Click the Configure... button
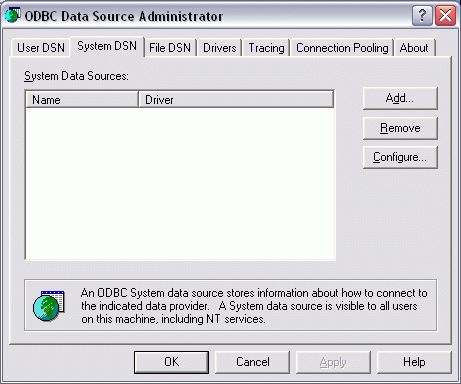The image size is (461, 384). pos(400,157)
